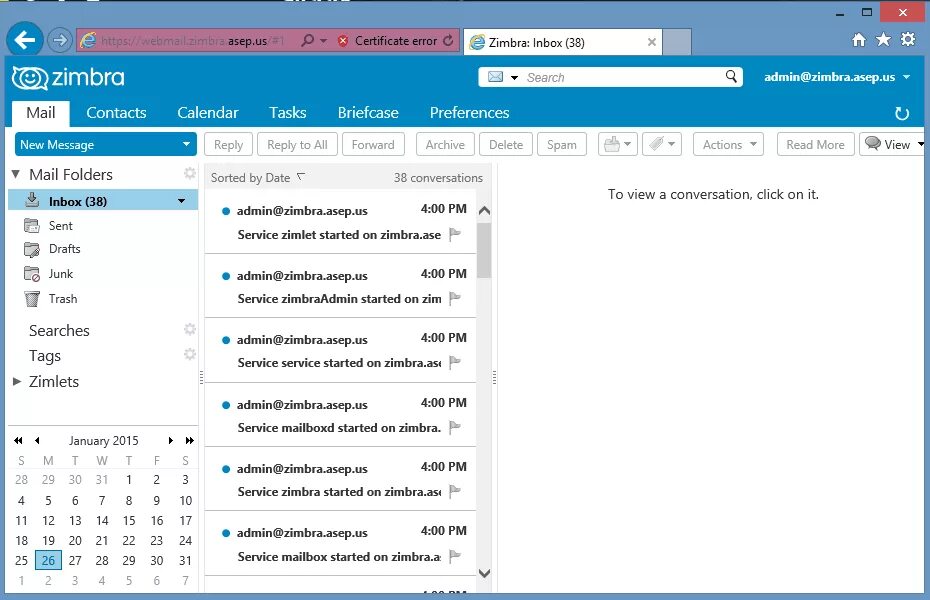Click the browser Forward arrow button

[x=59, y=40]
